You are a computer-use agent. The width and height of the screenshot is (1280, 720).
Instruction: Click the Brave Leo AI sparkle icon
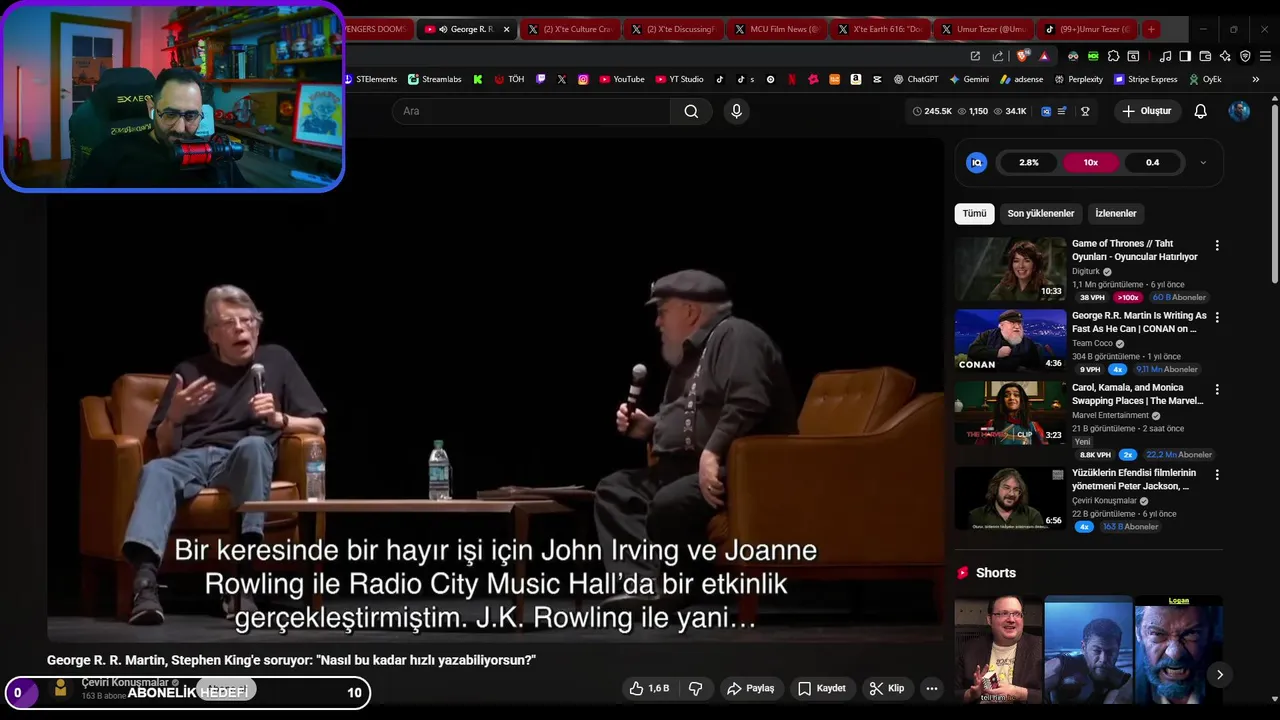click(1225, 56)
